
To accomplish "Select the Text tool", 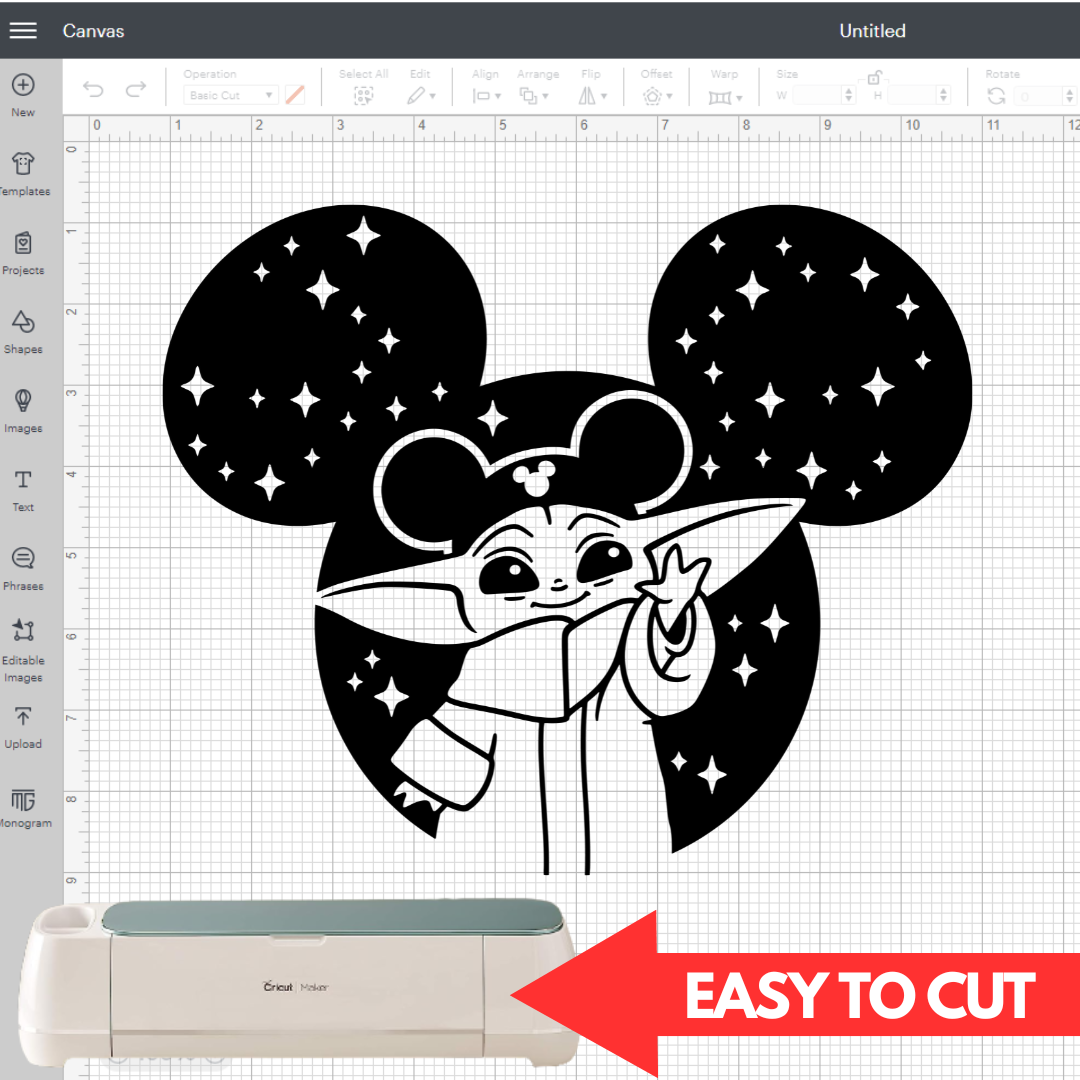I will point(23,490).
